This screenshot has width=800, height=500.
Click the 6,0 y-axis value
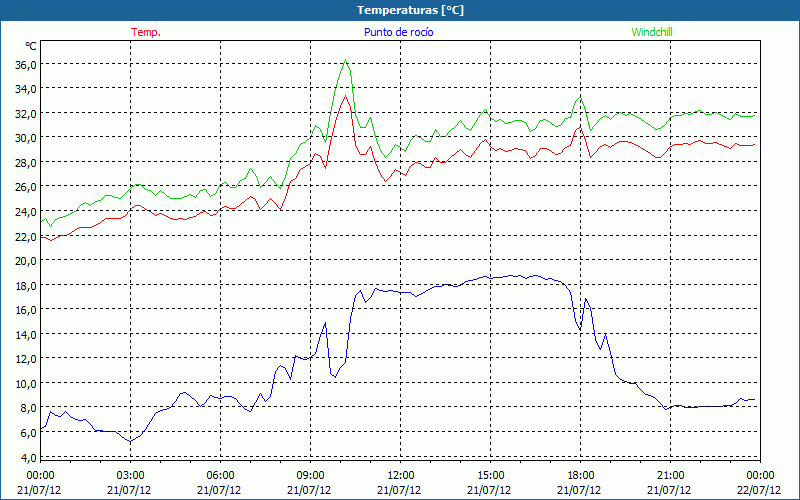(x=29, y=433)
